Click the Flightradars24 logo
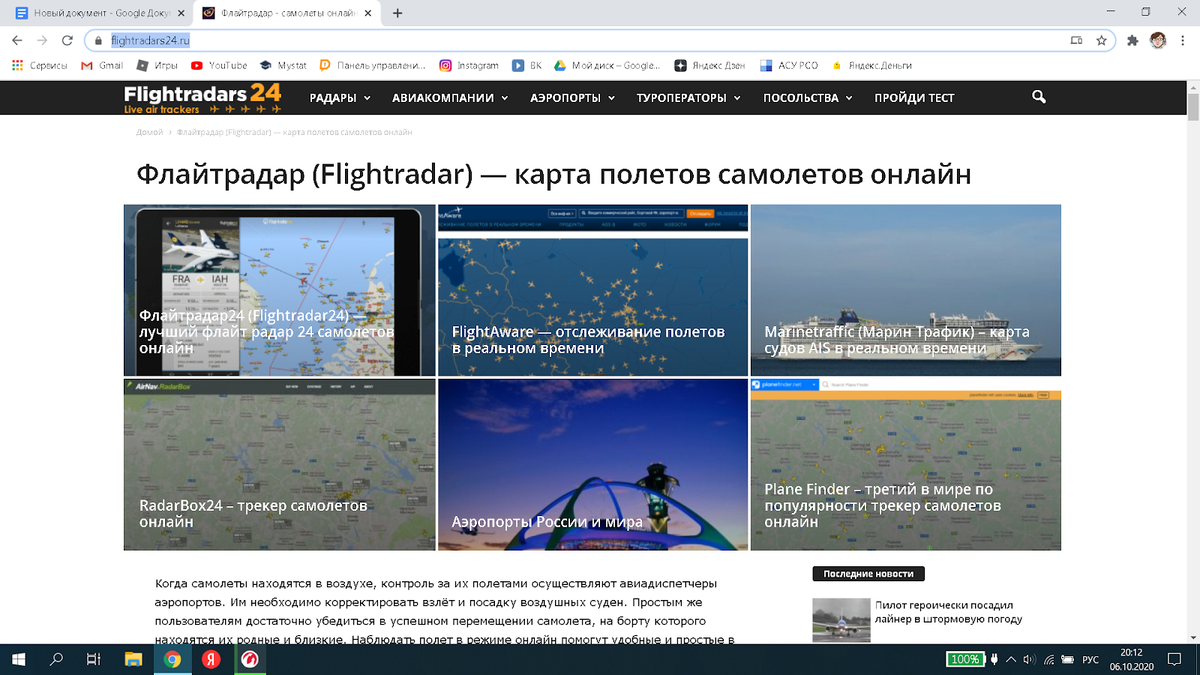The height and width of the screenshot is (675, 1200). (203, 97)
